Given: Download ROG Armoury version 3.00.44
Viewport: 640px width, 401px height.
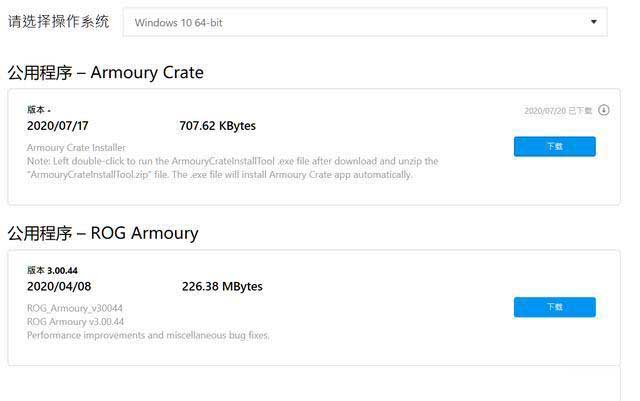Looking at the screenshot, I should [x=555, y=307].
